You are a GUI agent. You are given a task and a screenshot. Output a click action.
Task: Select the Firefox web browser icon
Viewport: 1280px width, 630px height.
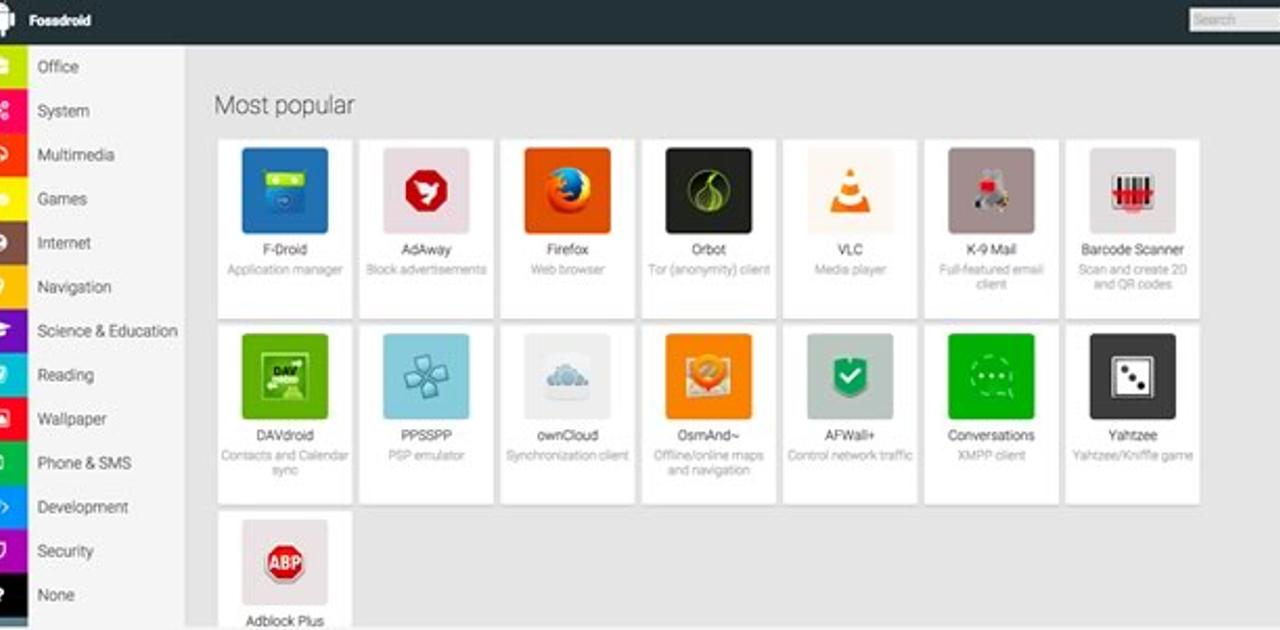pyautogui.click(x=566, y=190)
